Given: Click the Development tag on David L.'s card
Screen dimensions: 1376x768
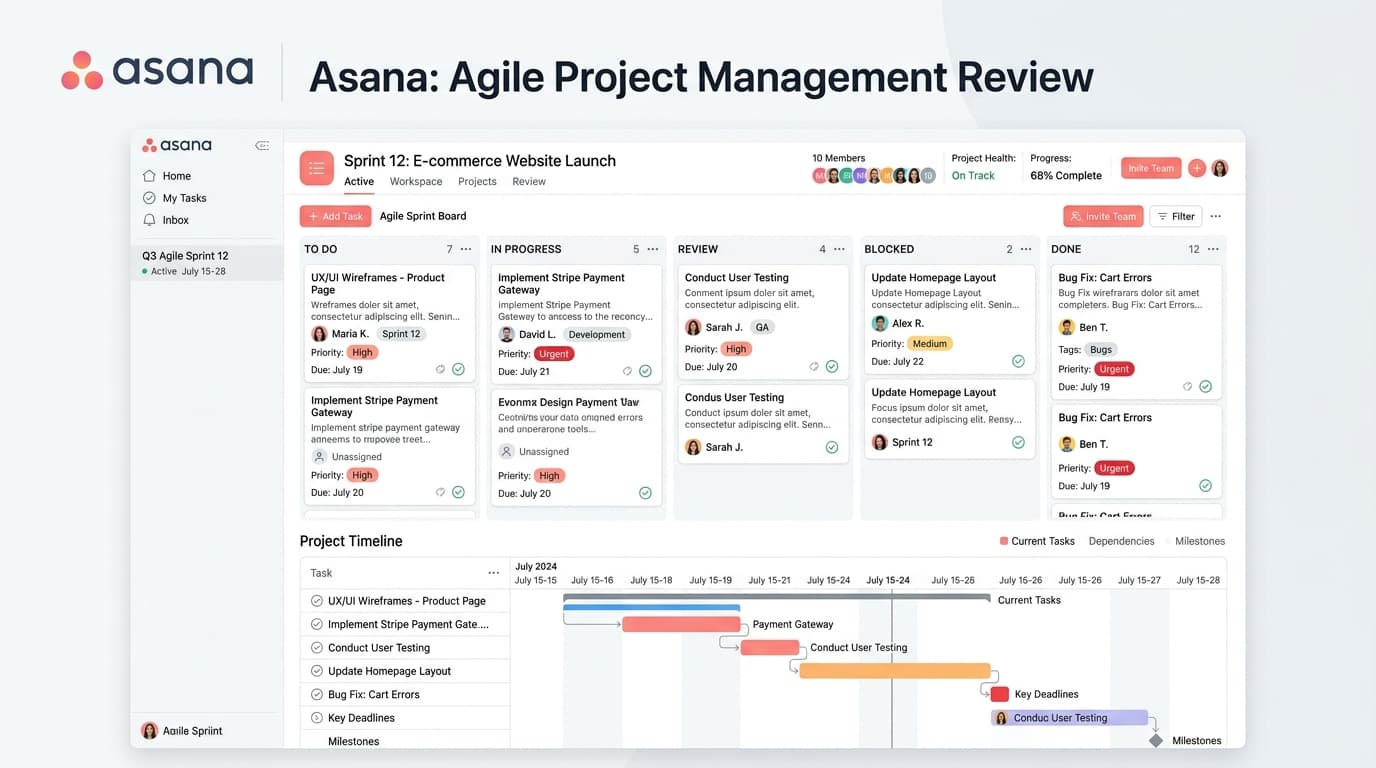Looking at the screenshot, I should tap(597, 335).
